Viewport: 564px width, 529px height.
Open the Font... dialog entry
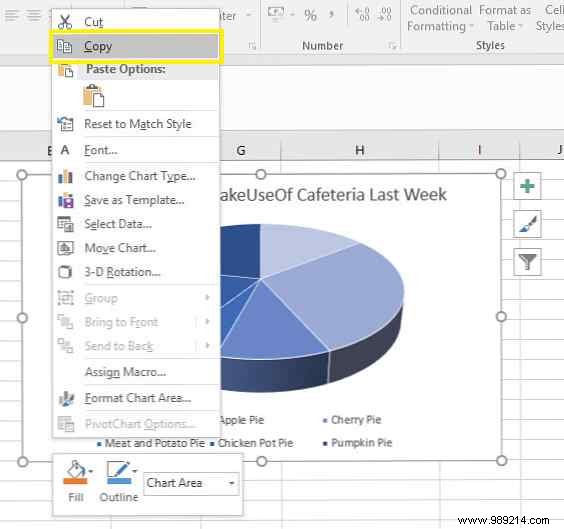coord(136,150)
